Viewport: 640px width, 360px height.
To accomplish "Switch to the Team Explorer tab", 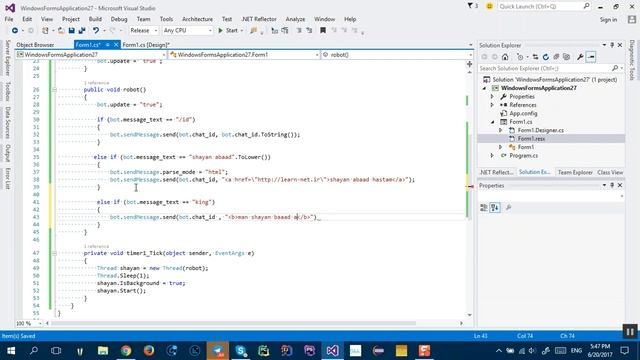I will (x=575, y=172).
